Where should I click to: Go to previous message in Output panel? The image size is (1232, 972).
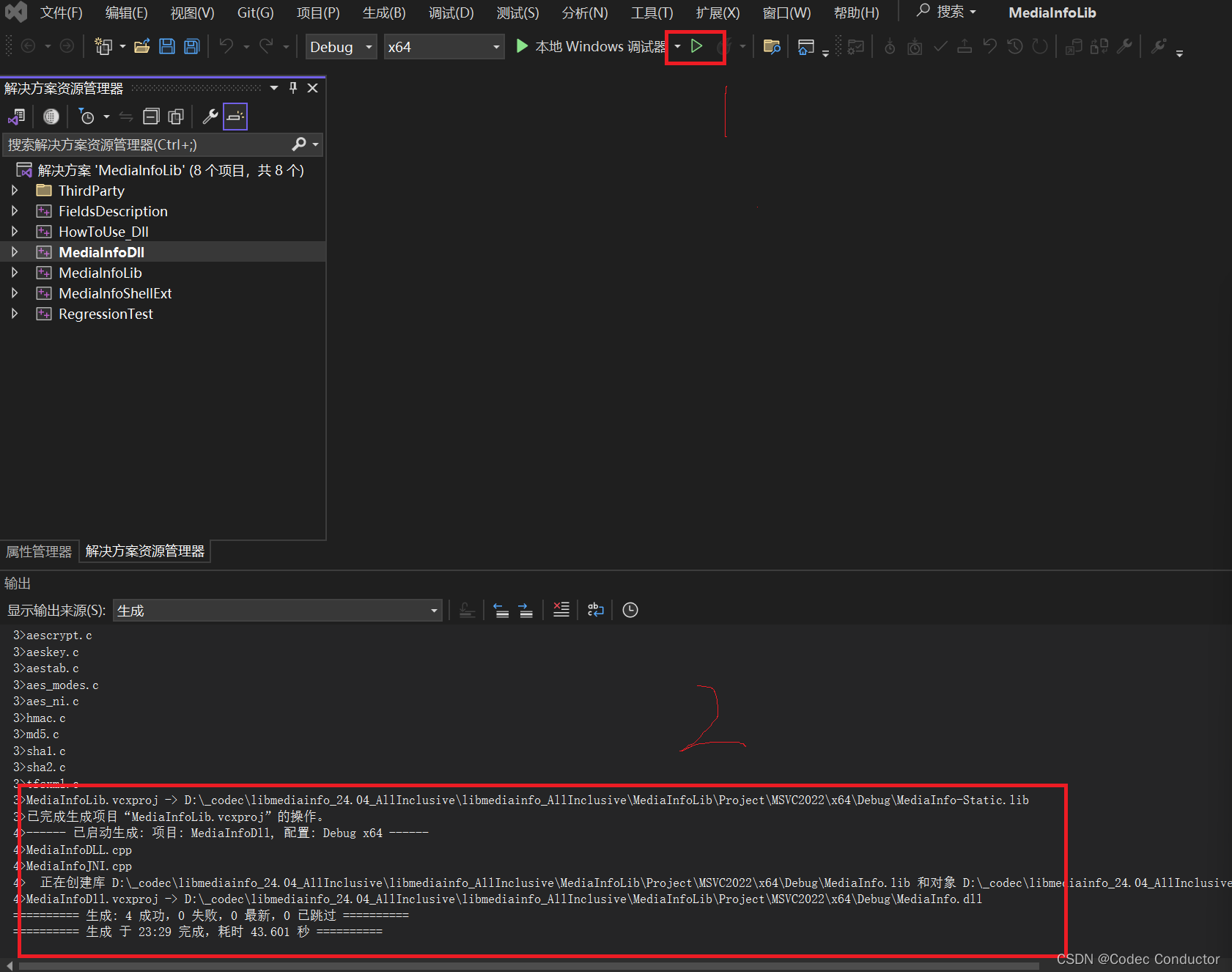tap(501, 610)
